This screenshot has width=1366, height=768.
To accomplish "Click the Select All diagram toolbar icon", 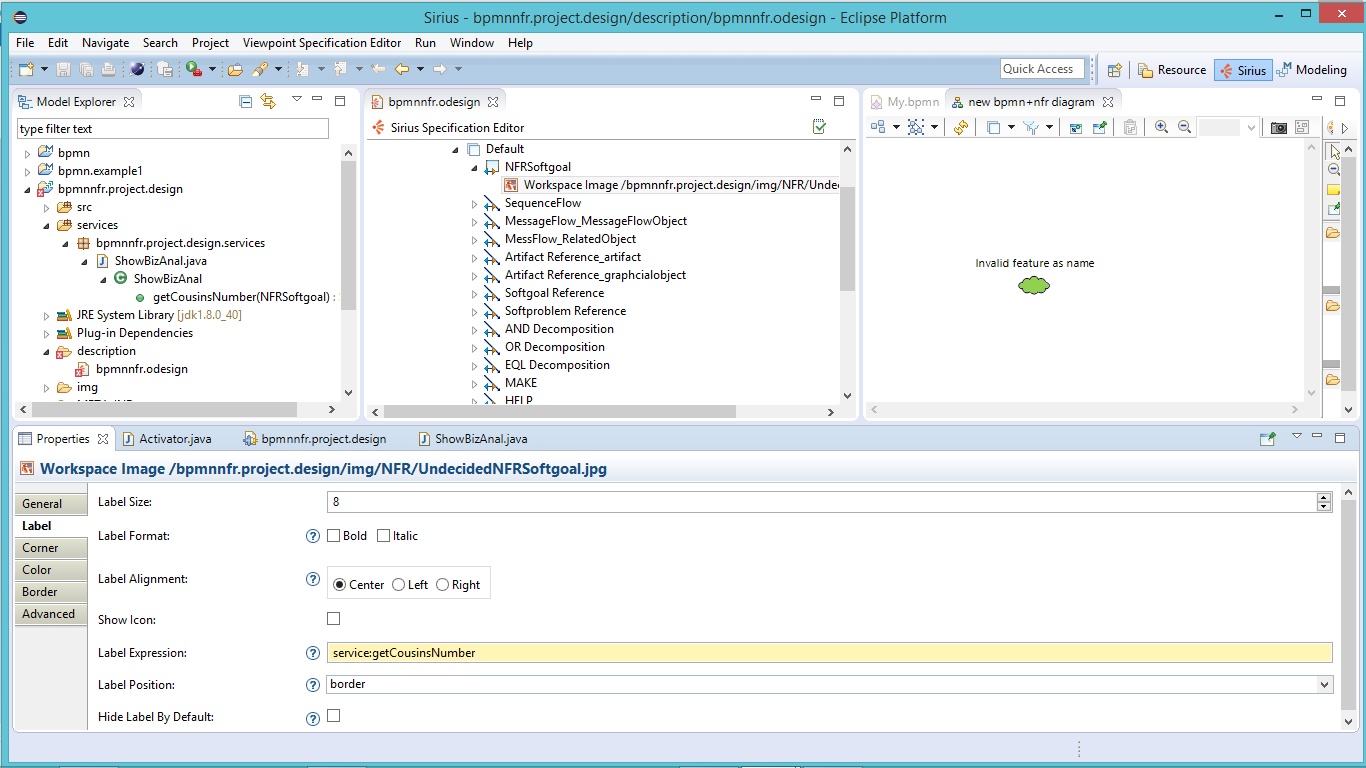I will (916, 127).
